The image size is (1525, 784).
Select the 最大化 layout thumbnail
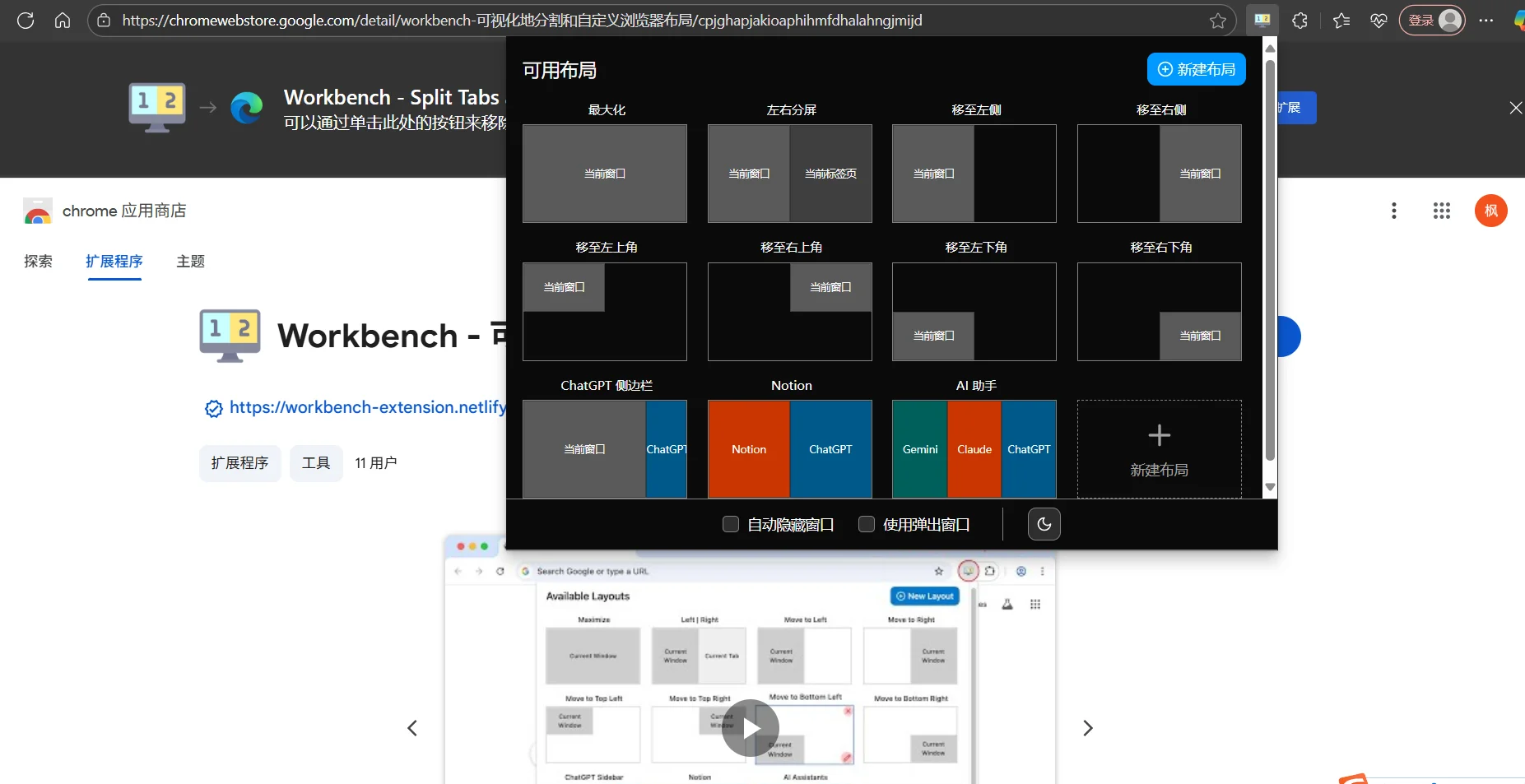pyautogui.click(x=605, y=174)
